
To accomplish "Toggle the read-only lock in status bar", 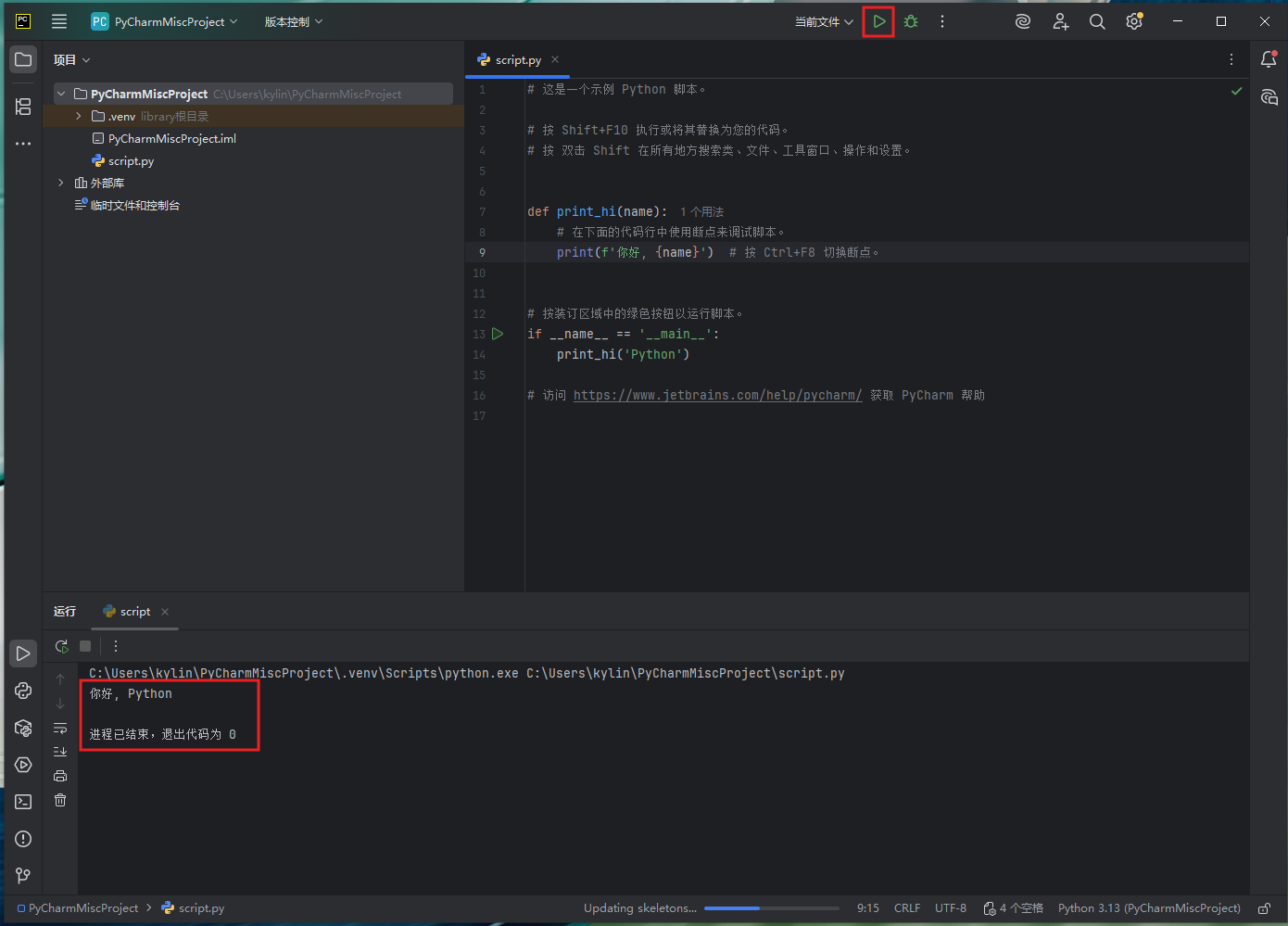I will point(1264,908).
